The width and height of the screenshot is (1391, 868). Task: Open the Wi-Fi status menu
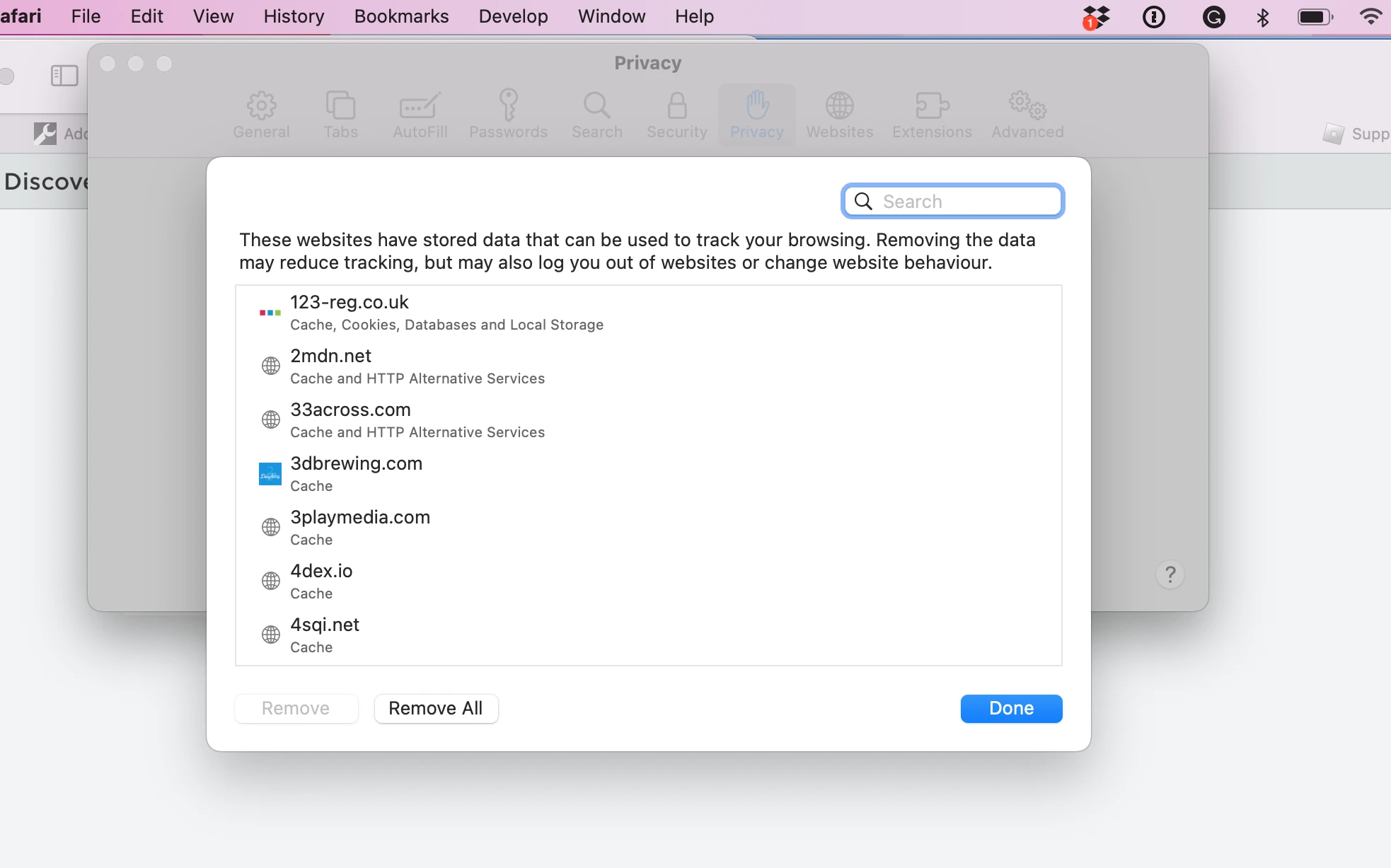pos(1370,17)
